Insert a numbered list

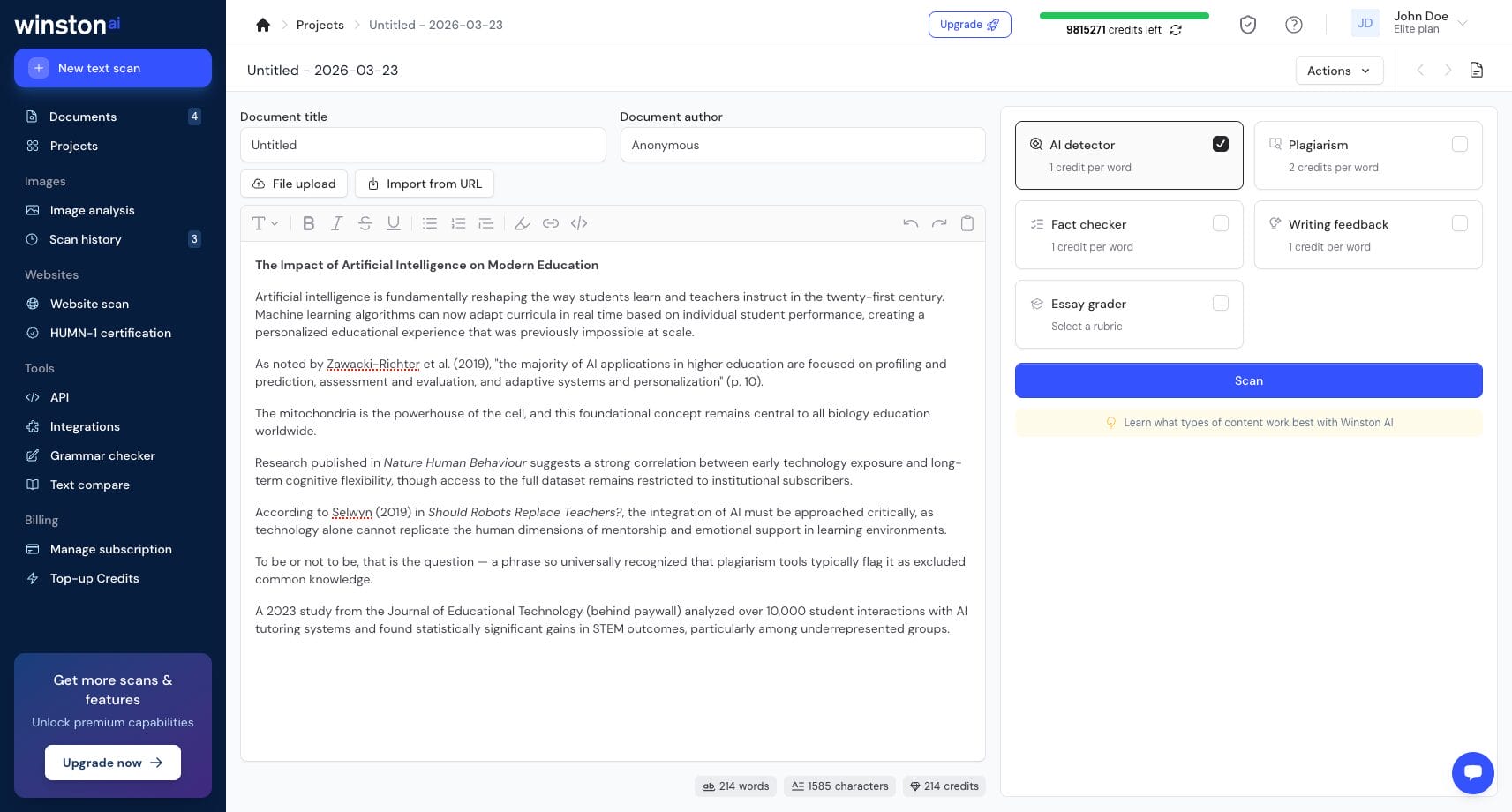click(x=458, y=223)
